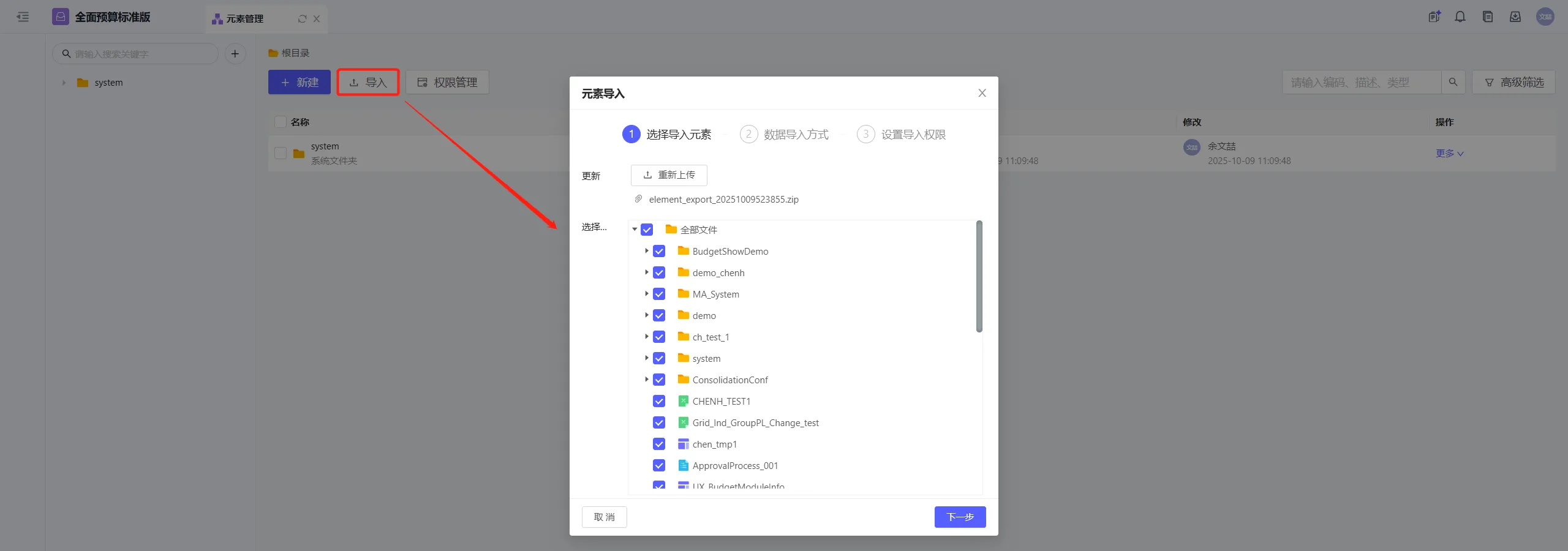Click the magnifier search button in toolbar
This screenshot has width=1568, height=551.
click(x=1453, y=82)
